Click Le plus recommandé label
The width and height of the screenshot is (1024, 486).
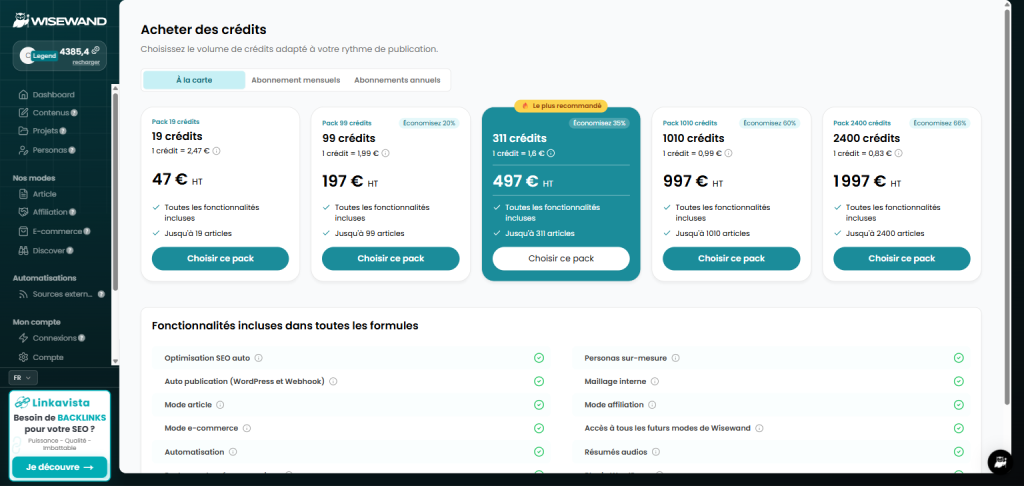click(561, 106)
